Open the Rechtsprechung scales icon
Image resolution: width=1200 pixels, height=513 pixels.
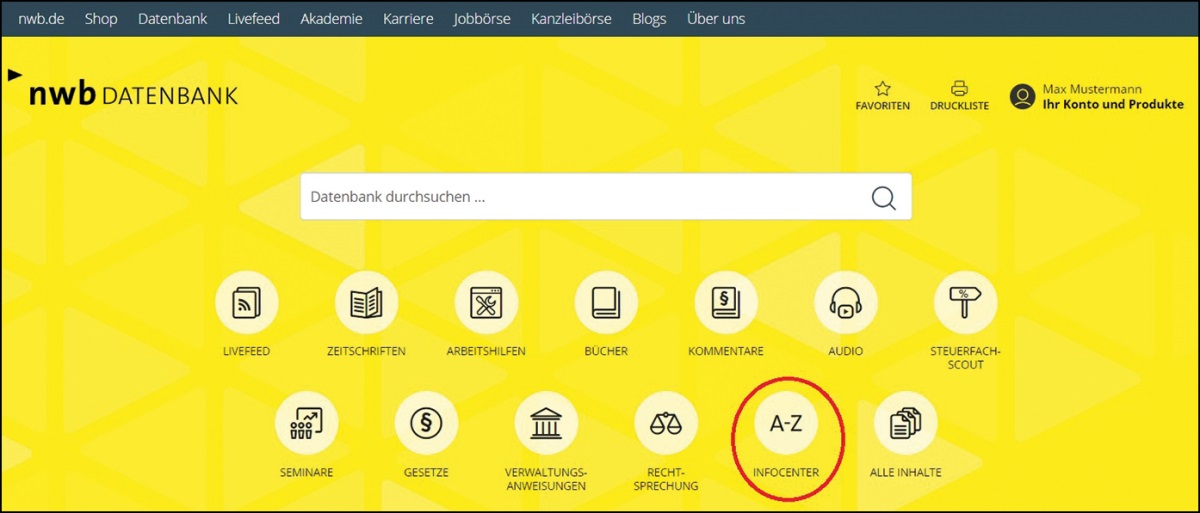click(x=666, y=423)
